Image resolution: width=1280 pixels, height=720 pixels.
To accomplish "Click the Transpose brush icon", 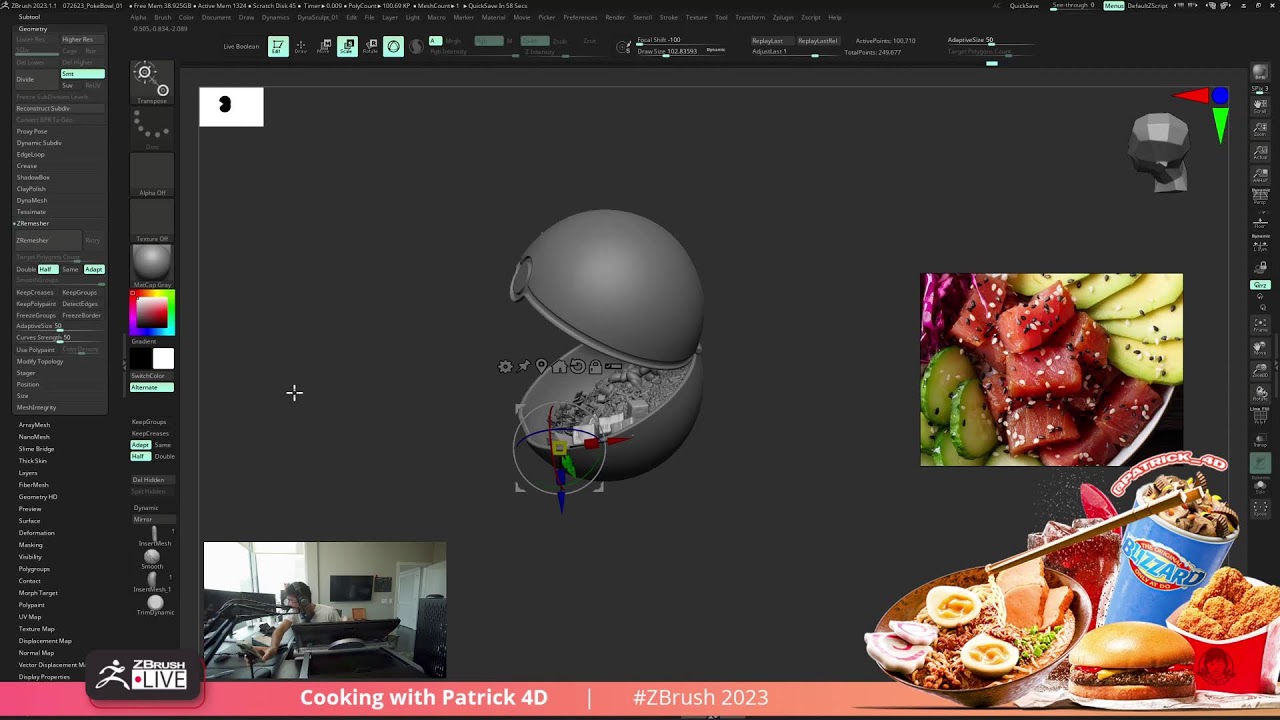I will pos(152,82).
